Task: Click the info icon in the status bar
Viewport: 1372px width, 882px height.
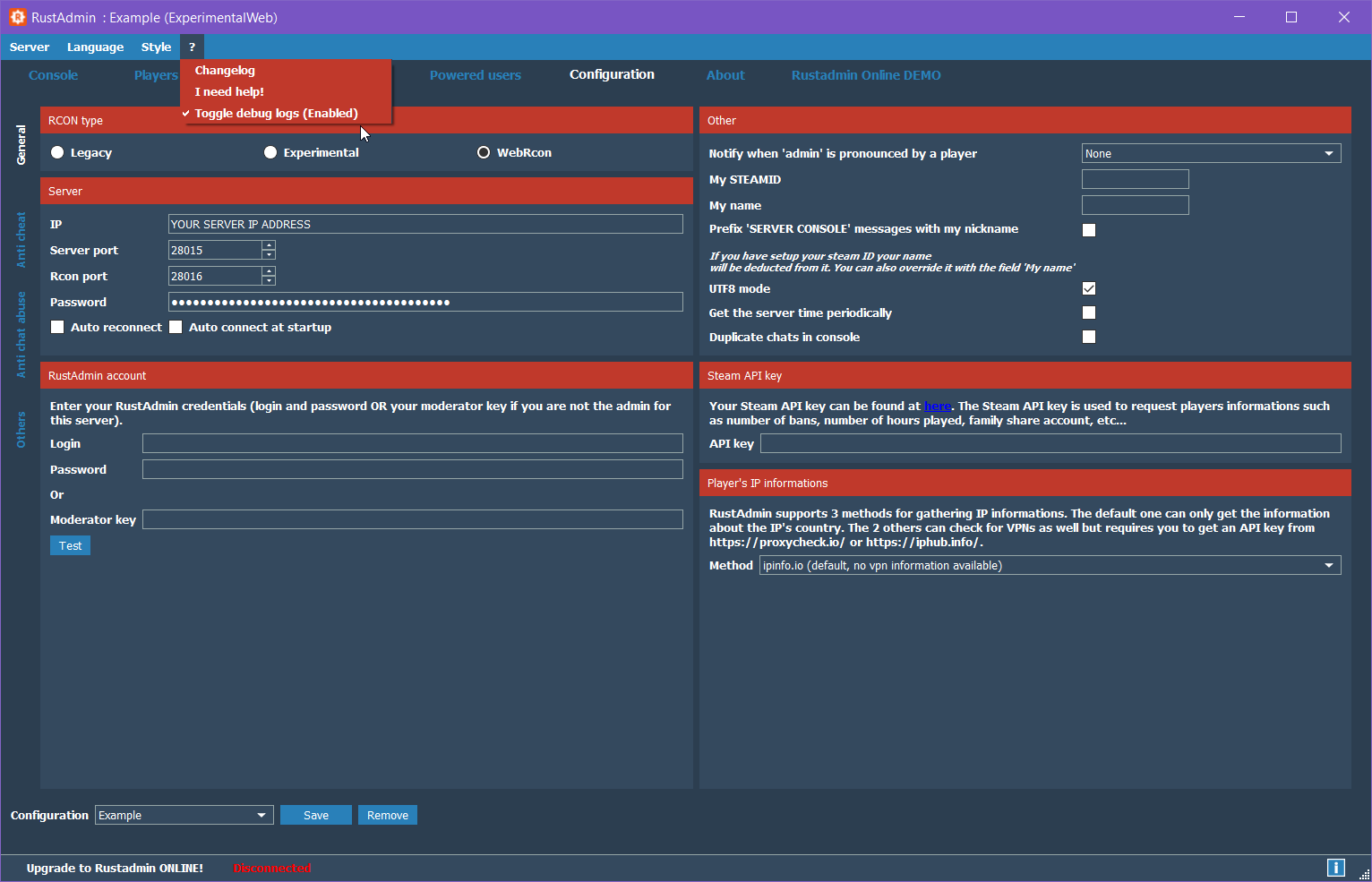Action: [x=1335, y=867]
